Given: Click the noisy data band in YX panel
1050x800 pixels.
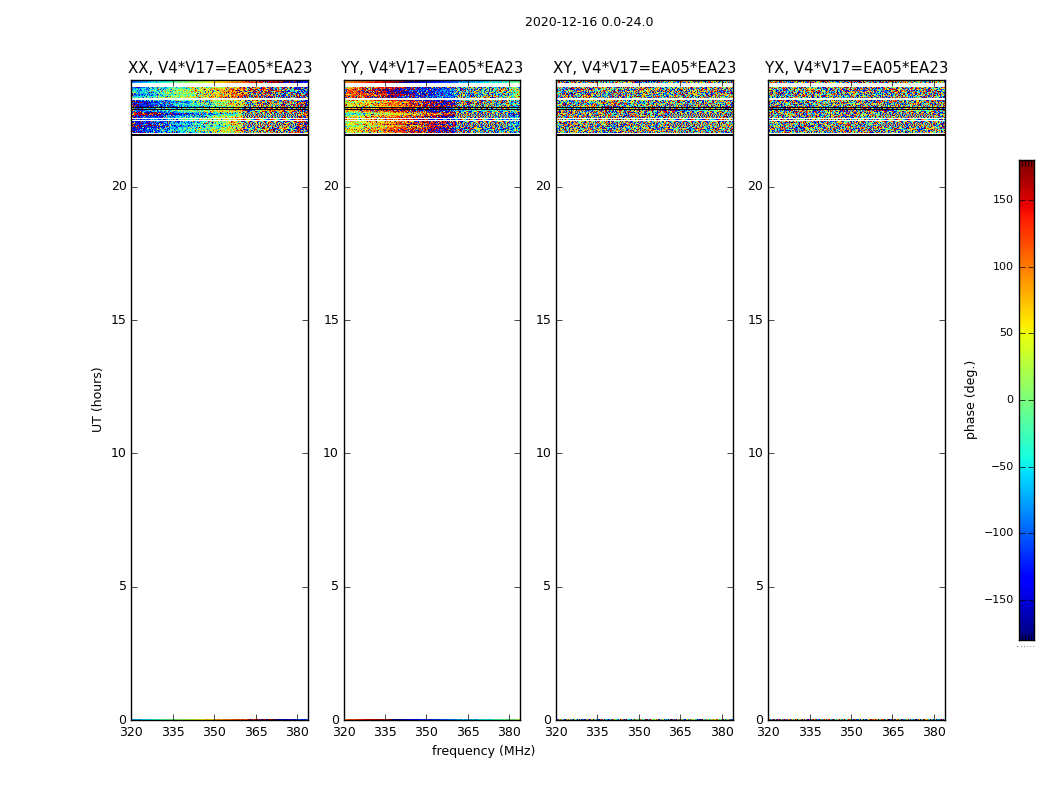Looking at the screenshot, I should (856, 108).
